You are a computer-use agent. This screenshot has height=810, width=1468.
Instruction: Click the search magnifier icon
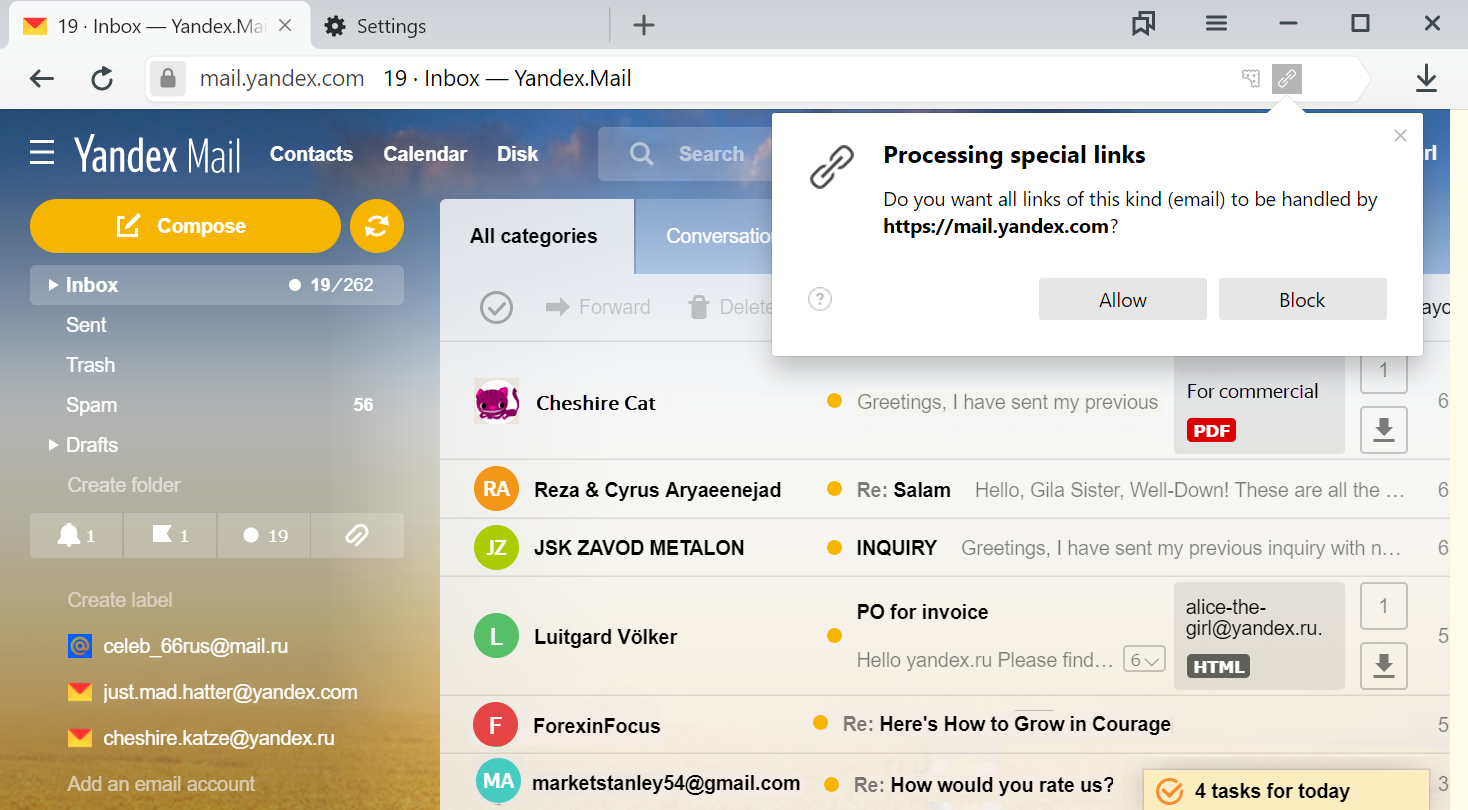642,154
